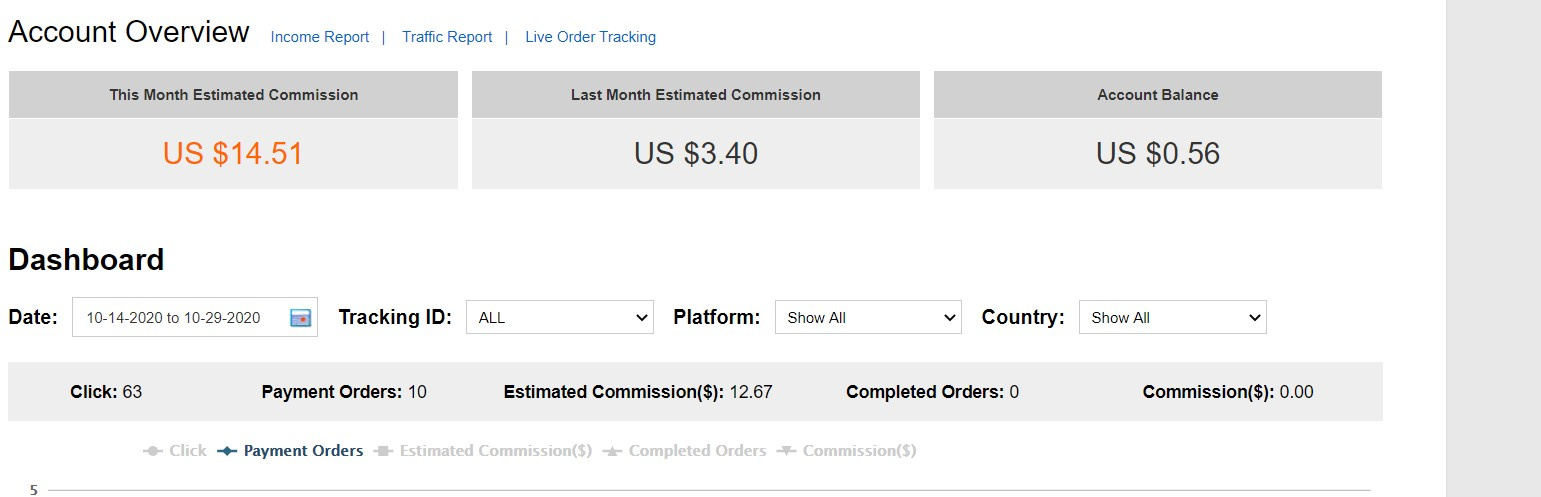Click the Account Balance amount
Screen dimensions: 1541x497
1158,153
